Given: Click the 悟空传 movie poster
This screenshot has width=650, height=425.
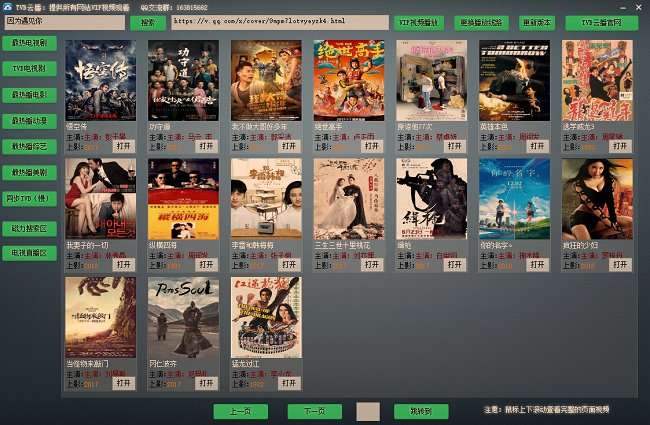Looking at the screenshot, I should [x=100, y=80].
